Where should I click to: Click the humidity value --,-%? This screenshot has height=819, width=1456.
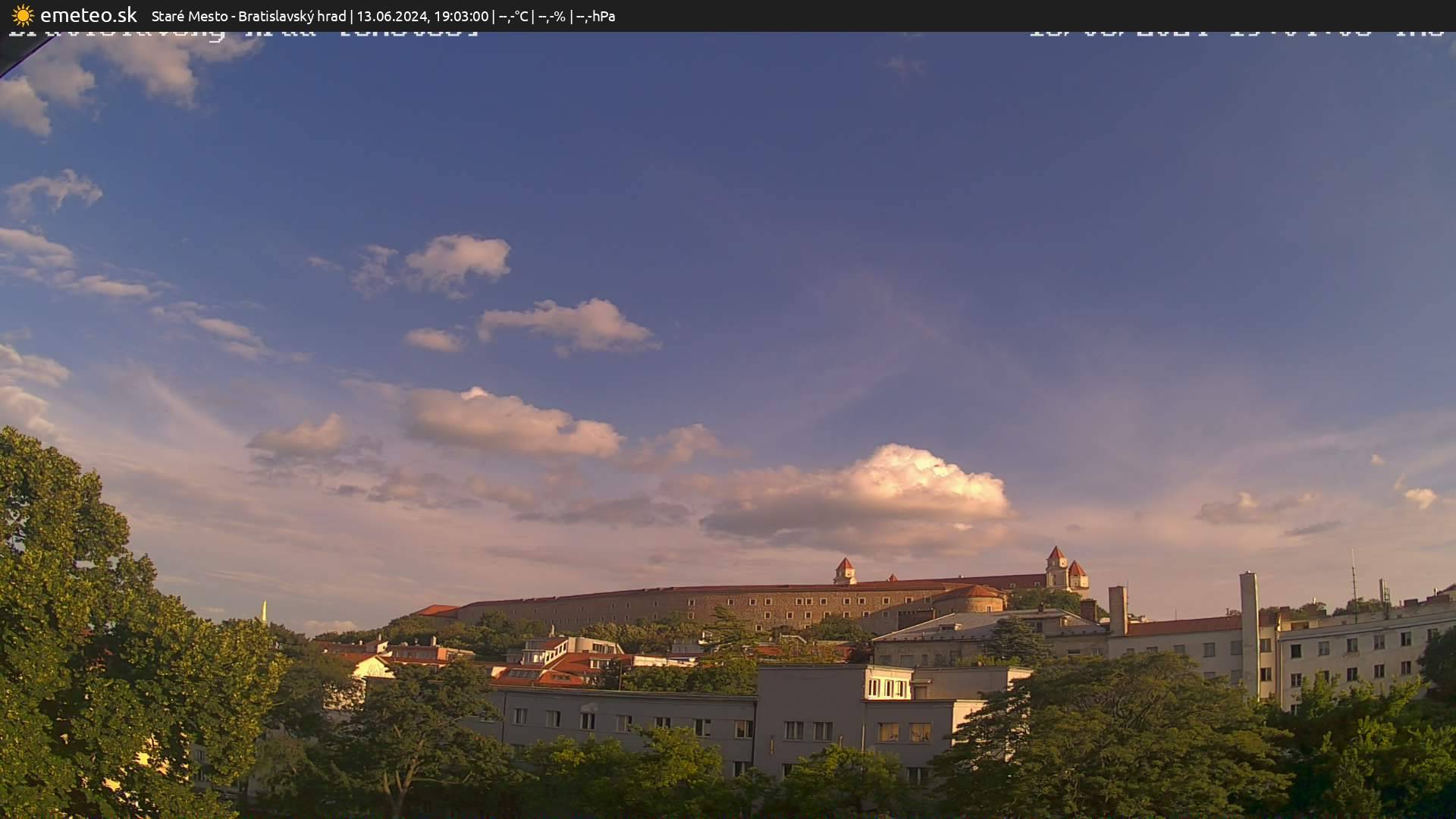point(552,15)
